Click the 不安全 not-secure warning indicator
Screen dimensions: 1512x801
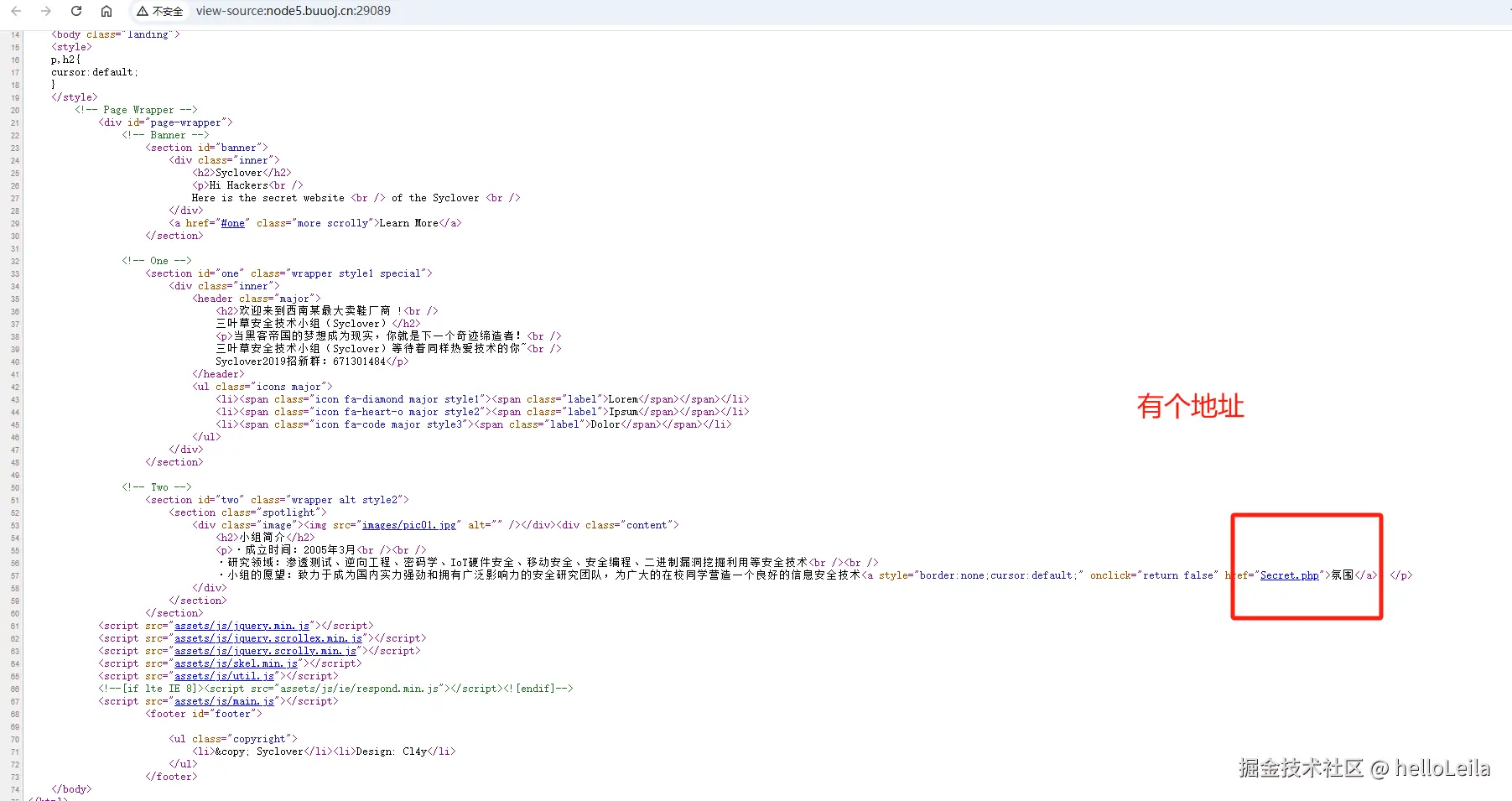click(x=159, y=11)
